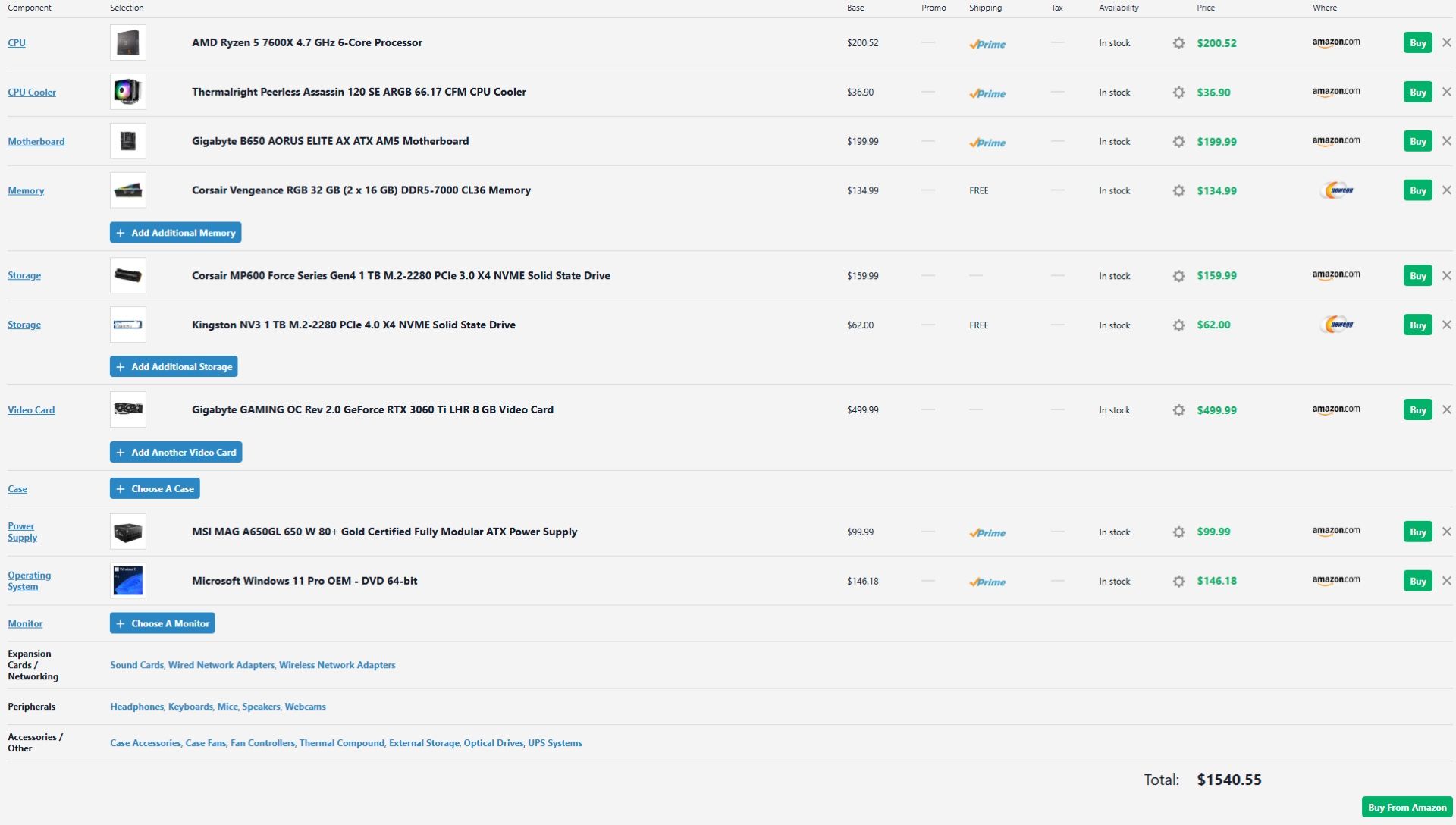The width and height of the screenshot is (1456, 825).
Task: Buy the Corsair Vengeance memory
Action: [1417, 191]
